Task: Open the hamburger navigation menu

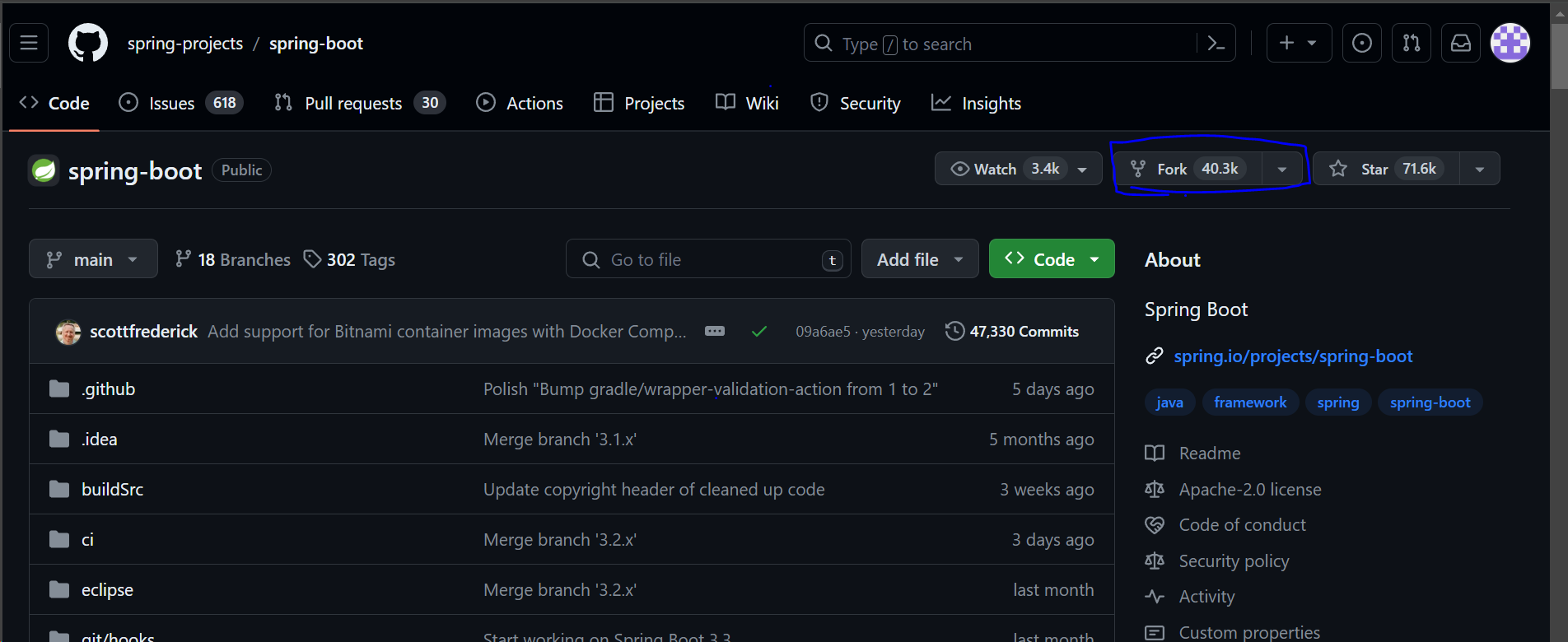Action: click(x=29, y=43)
